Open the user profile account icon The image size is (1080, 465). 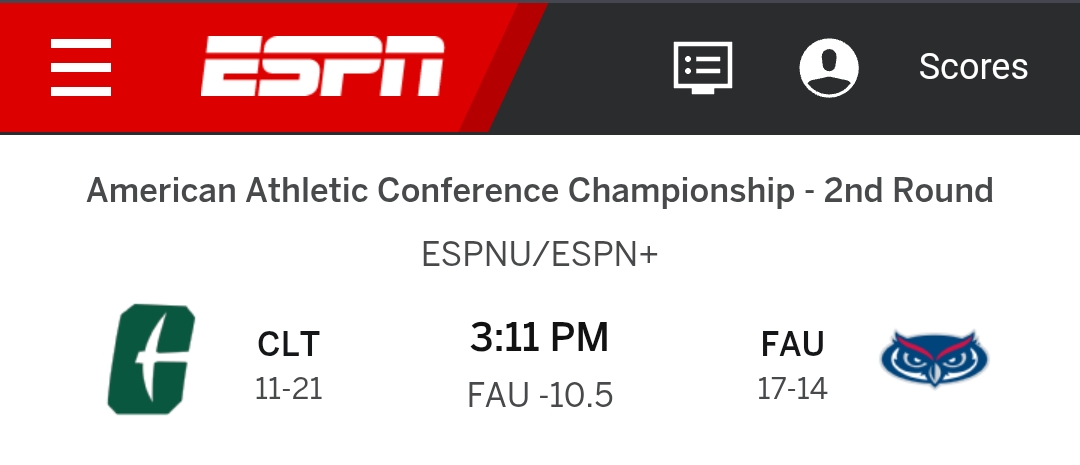tap(829, 68)
